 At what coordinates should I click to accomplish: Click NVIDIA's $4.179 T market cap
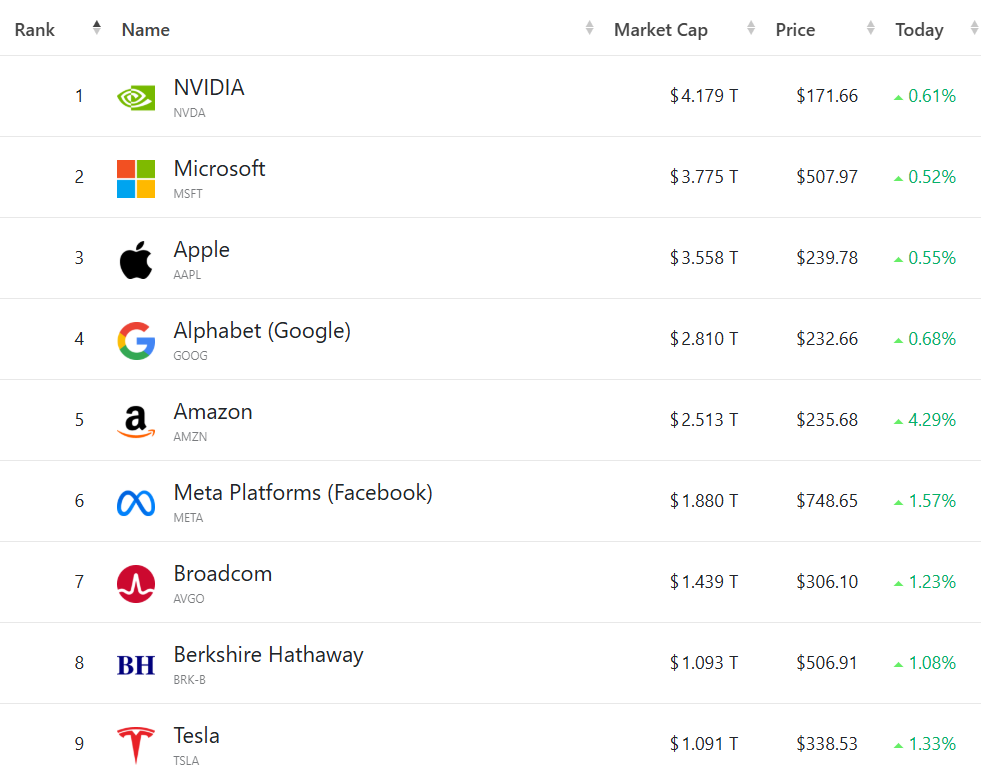click(x=704, y=96)
